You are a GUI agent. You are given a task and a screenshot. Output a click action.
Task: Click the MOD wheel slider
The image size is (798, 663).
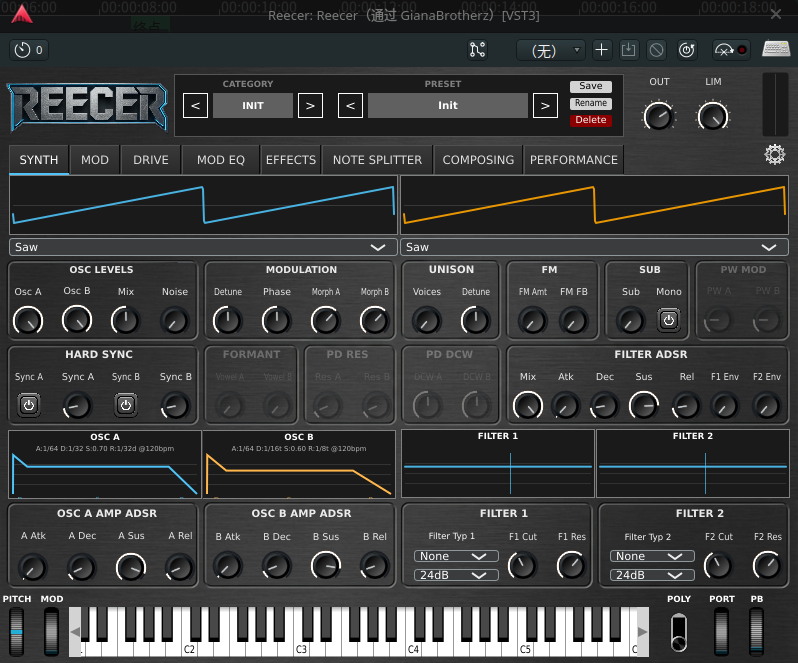(51, 631)
